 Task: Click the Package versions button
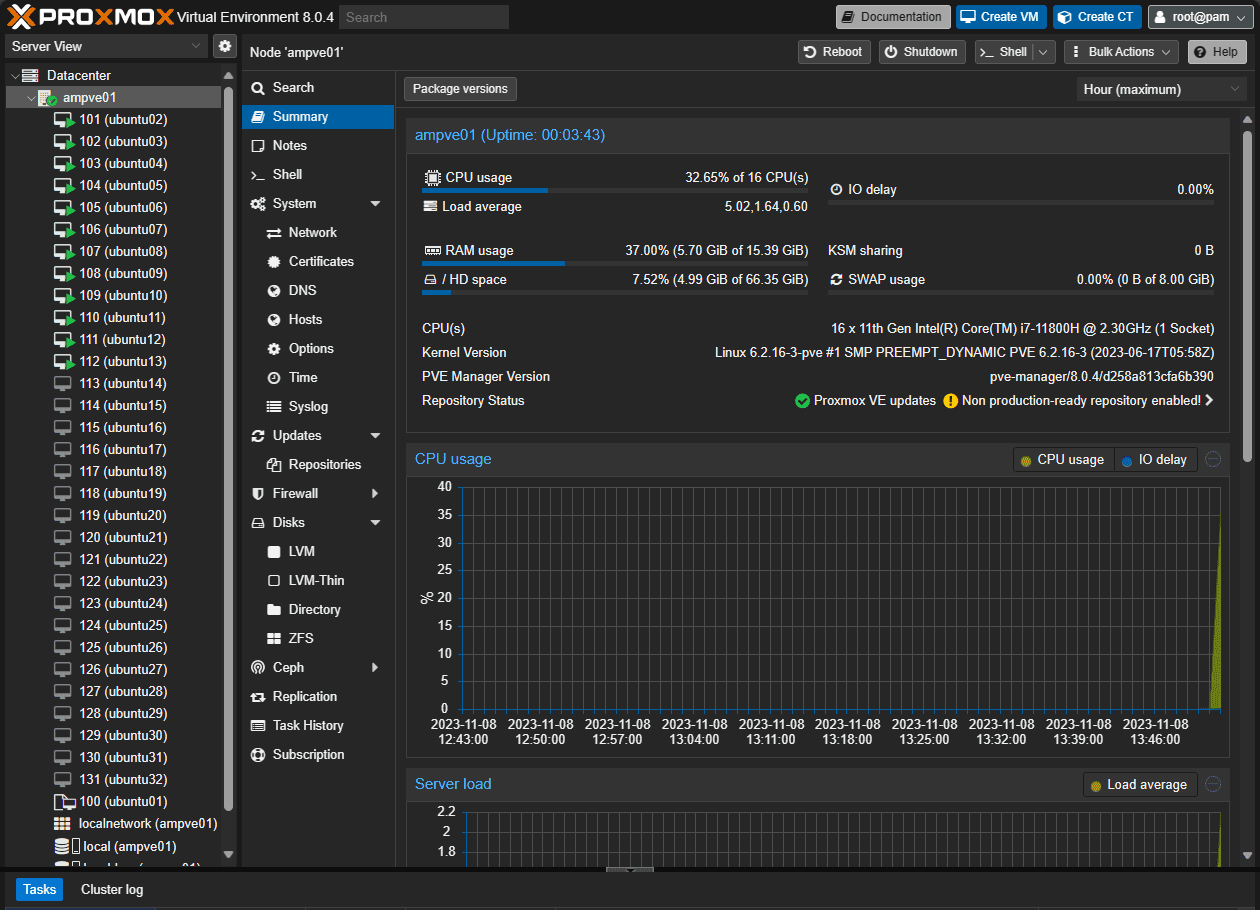click(x=460, y=89)
